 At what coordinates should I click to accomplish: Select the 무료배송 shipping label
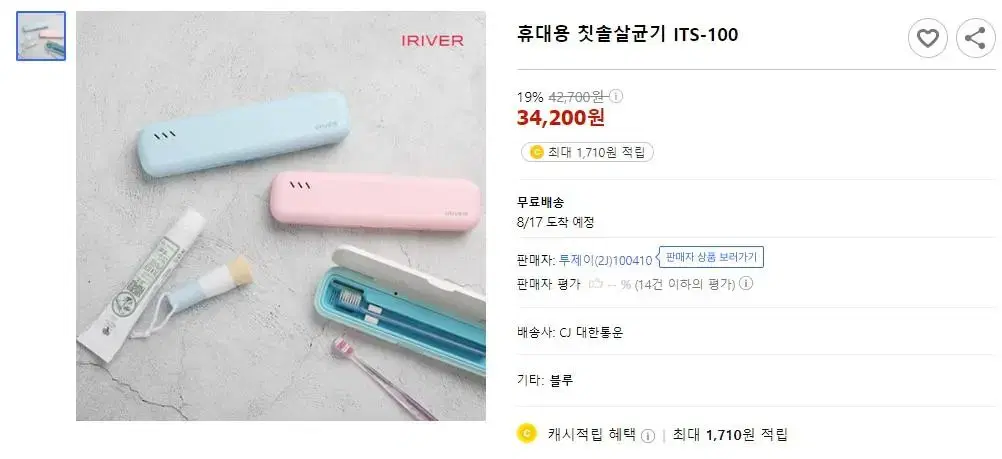click(x=541, y=203)
